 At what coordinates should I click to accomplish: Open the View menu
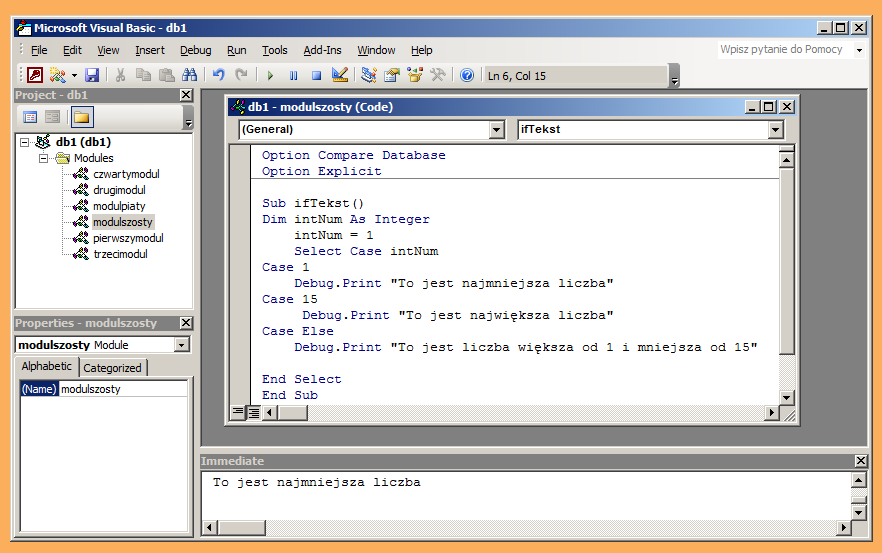click(108, 50)
